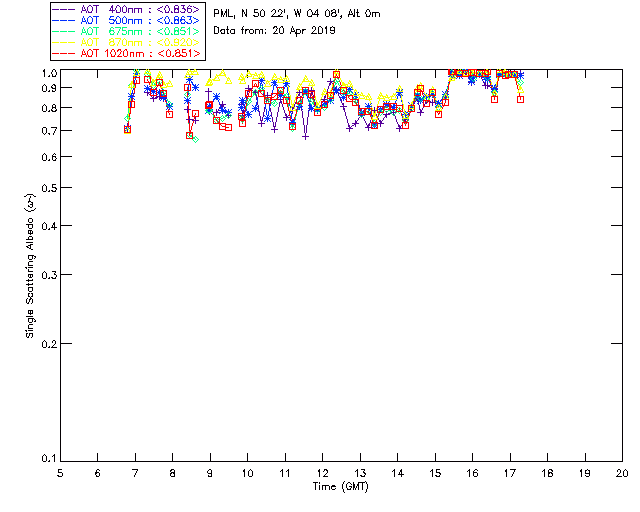Click the 19 x-axis hour label
Screen dimensions: 640x512
(585, 473)
